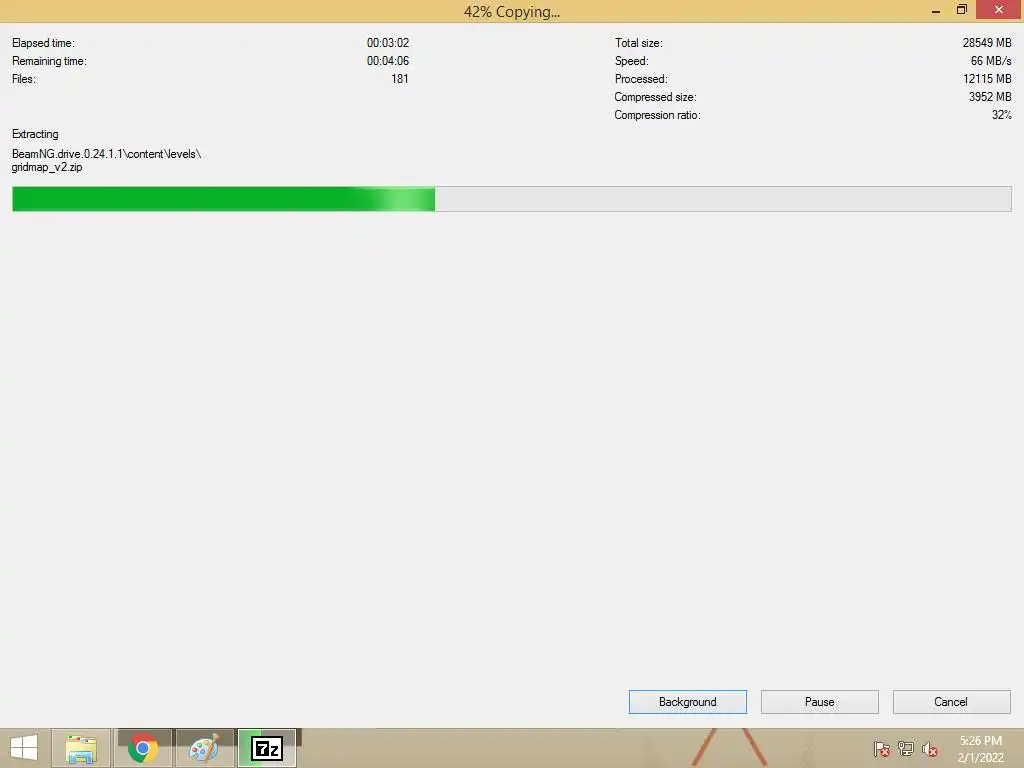Screen dimensions: 1024x768
Task: Click the "Processed:" label
Action: point(641,79)
